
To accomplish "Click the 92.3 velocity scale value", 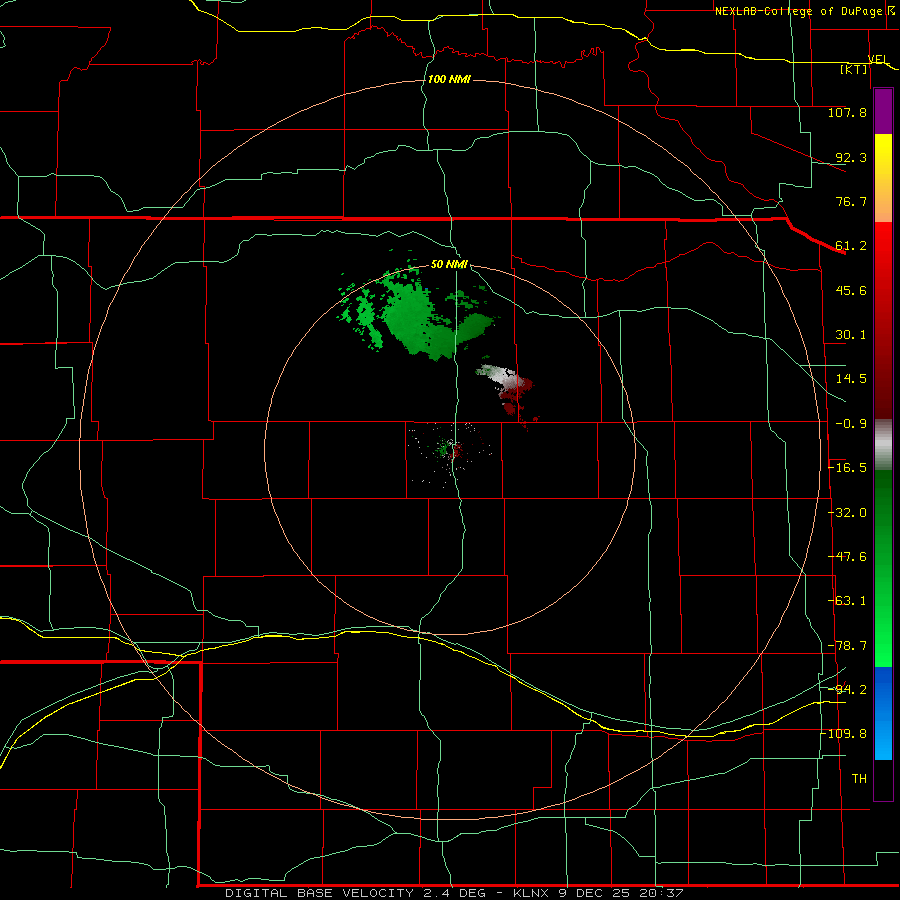I will 851,157.
